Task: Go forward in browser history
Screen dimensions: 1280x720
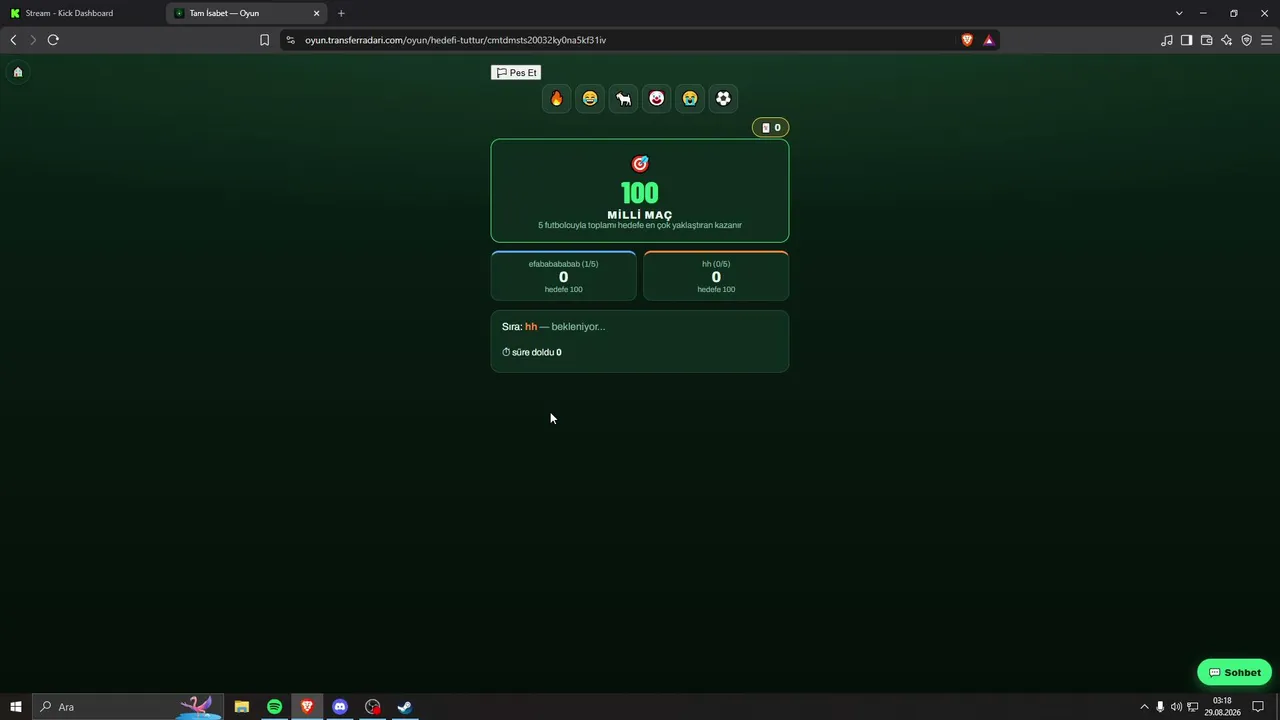Action: pyautogui.click(x=33, y=40)
